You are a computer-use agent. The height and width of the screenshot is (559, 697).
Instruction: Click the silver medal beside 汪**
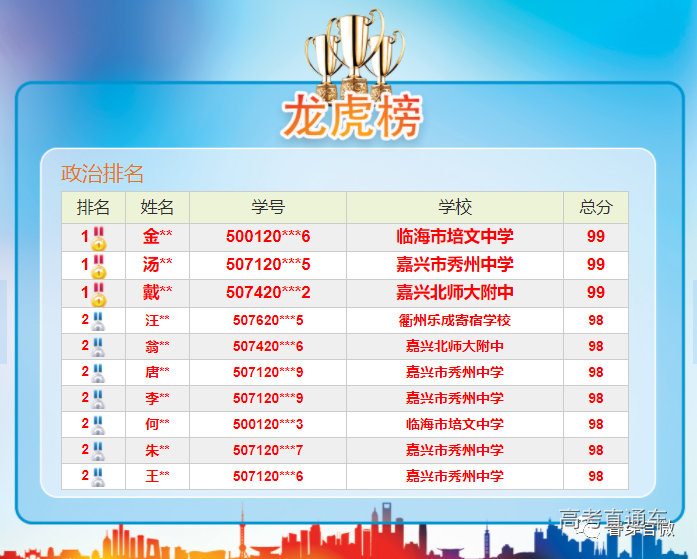98,321
